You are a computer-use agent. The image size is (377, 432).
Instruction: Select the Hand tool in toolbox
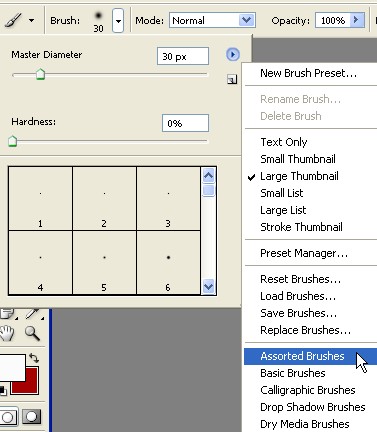(x=7, y=333)
